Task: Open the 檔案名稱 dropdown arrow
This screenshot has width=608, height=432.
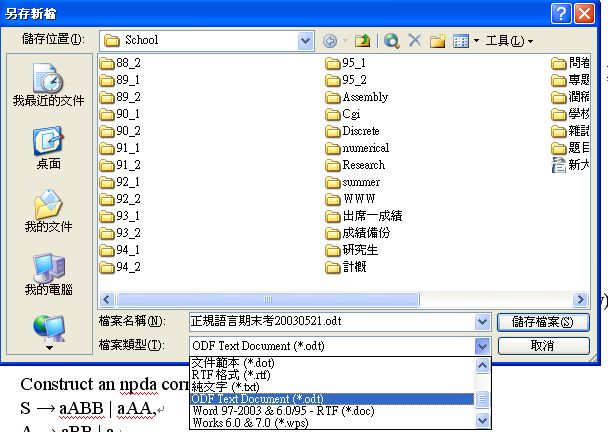Action: tap(483, 321)
